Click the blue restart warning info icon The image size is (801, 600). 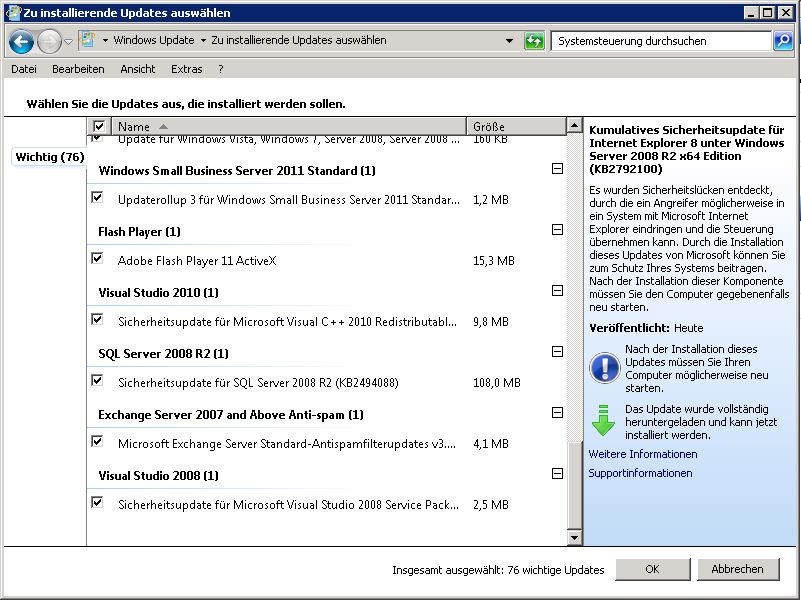point(604,367)
